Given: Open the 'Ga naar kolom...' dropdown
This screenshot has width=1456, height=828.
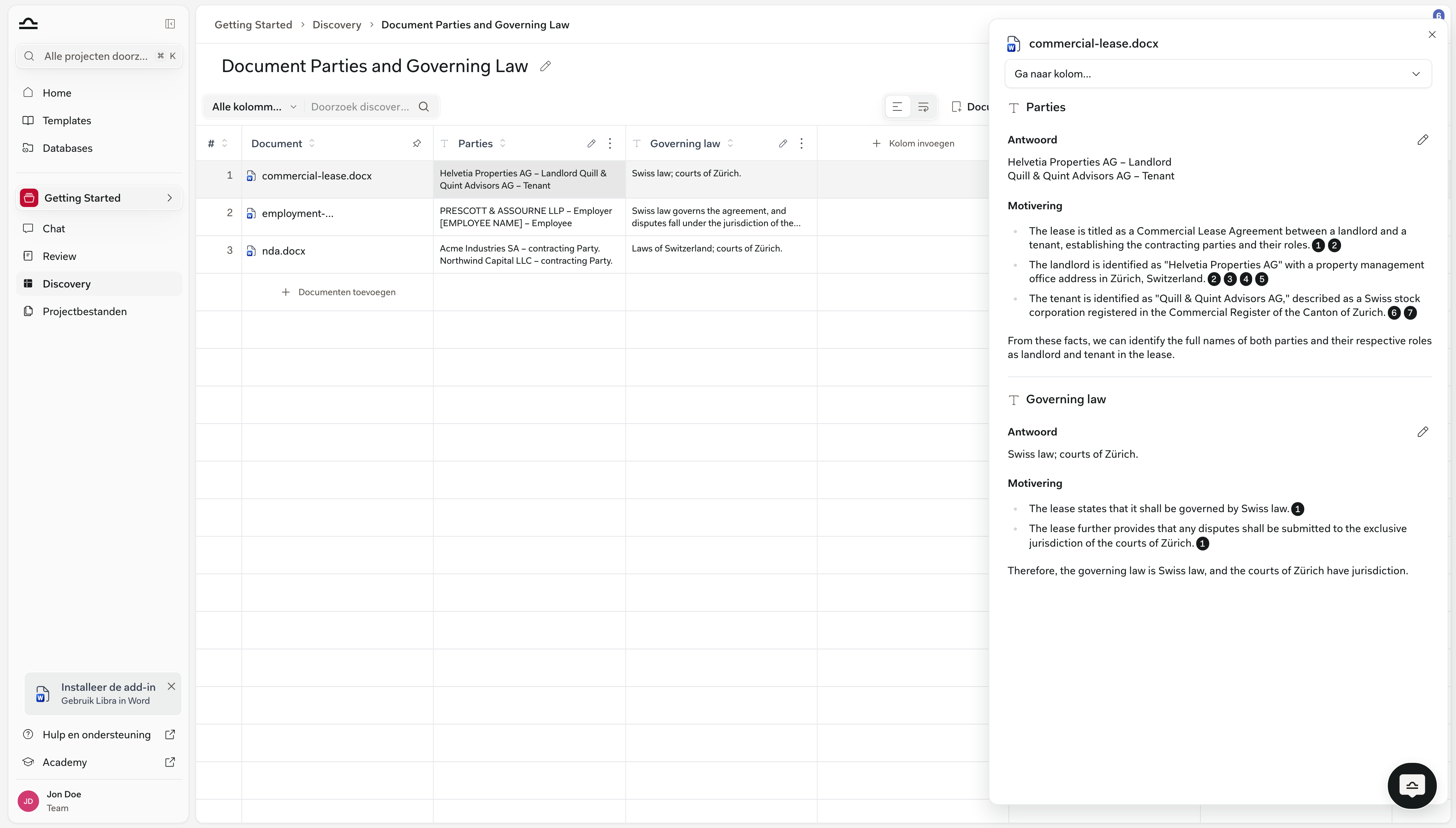Looking at the screenshot, I should click(x=1218, y=74).
